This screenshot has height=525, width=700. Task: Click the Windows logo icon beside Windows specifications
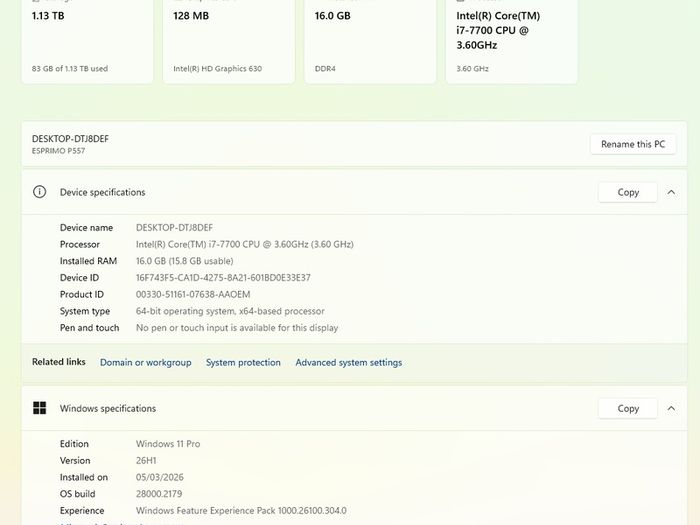pos(39,408)
